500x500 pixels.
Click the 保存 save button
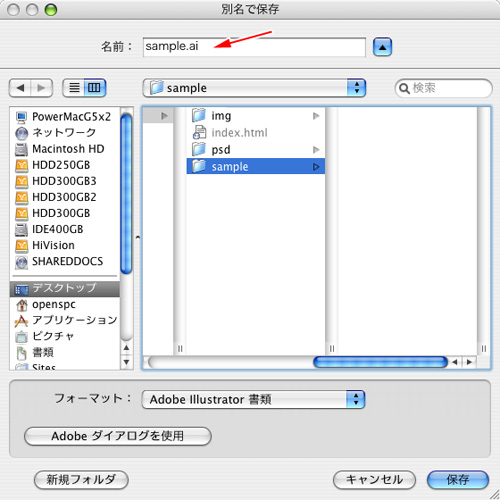tap(458, 480)
